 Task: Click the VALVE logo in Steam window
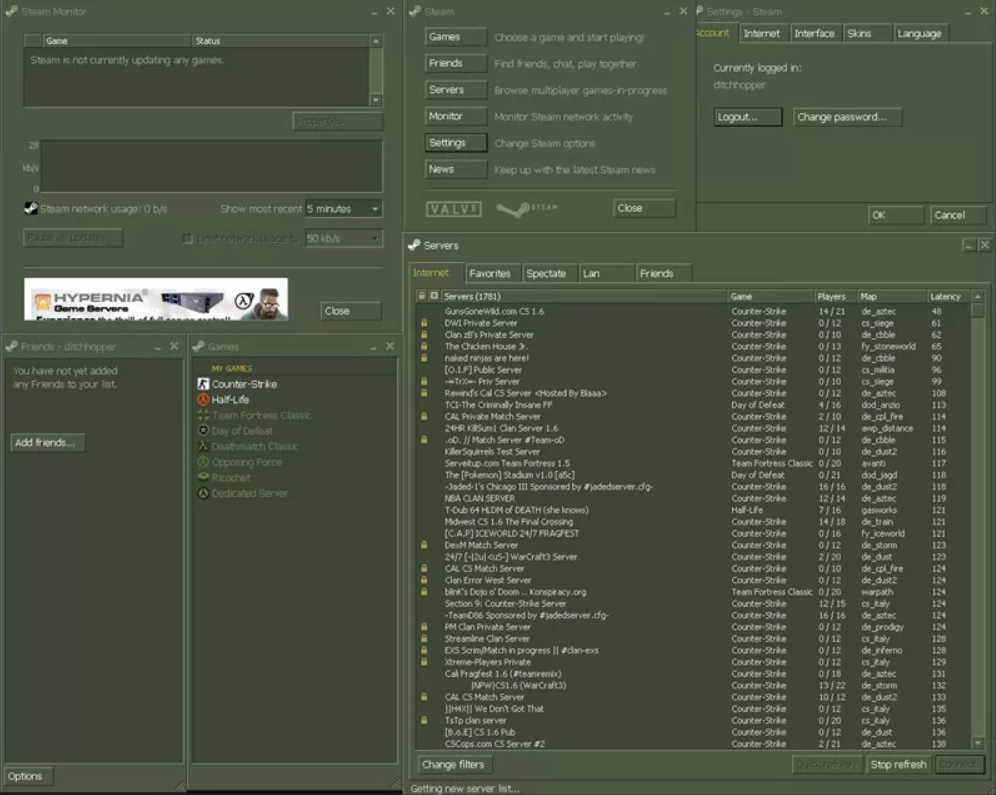coord(454,209)
